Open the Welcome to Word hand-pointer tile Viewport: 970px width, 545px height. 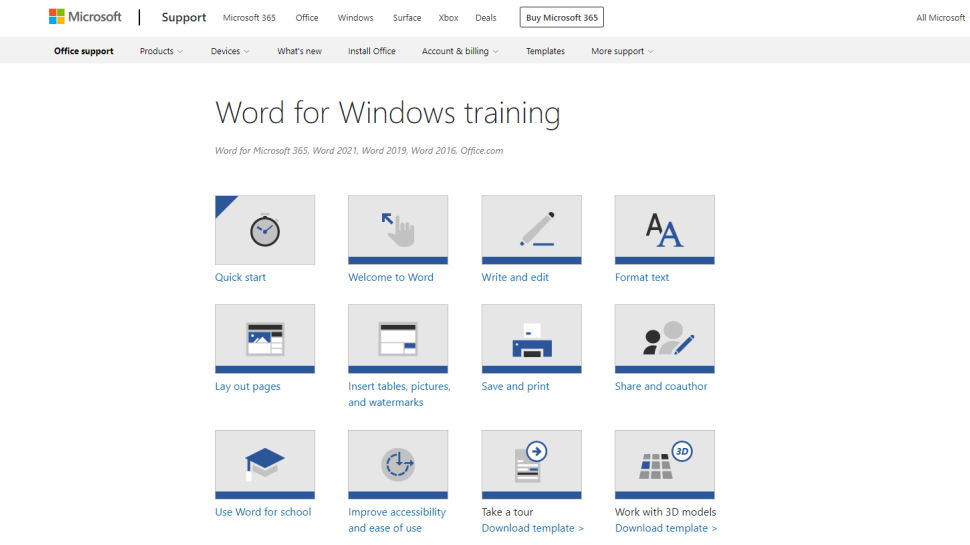tap(398, 230)
